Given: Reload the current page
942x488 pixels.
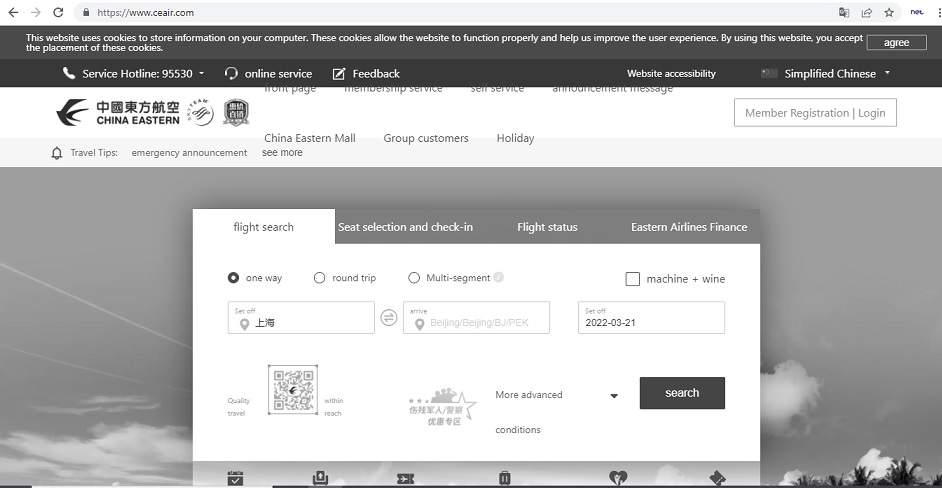Looking at the screenshot, I should tap(58, 13).
